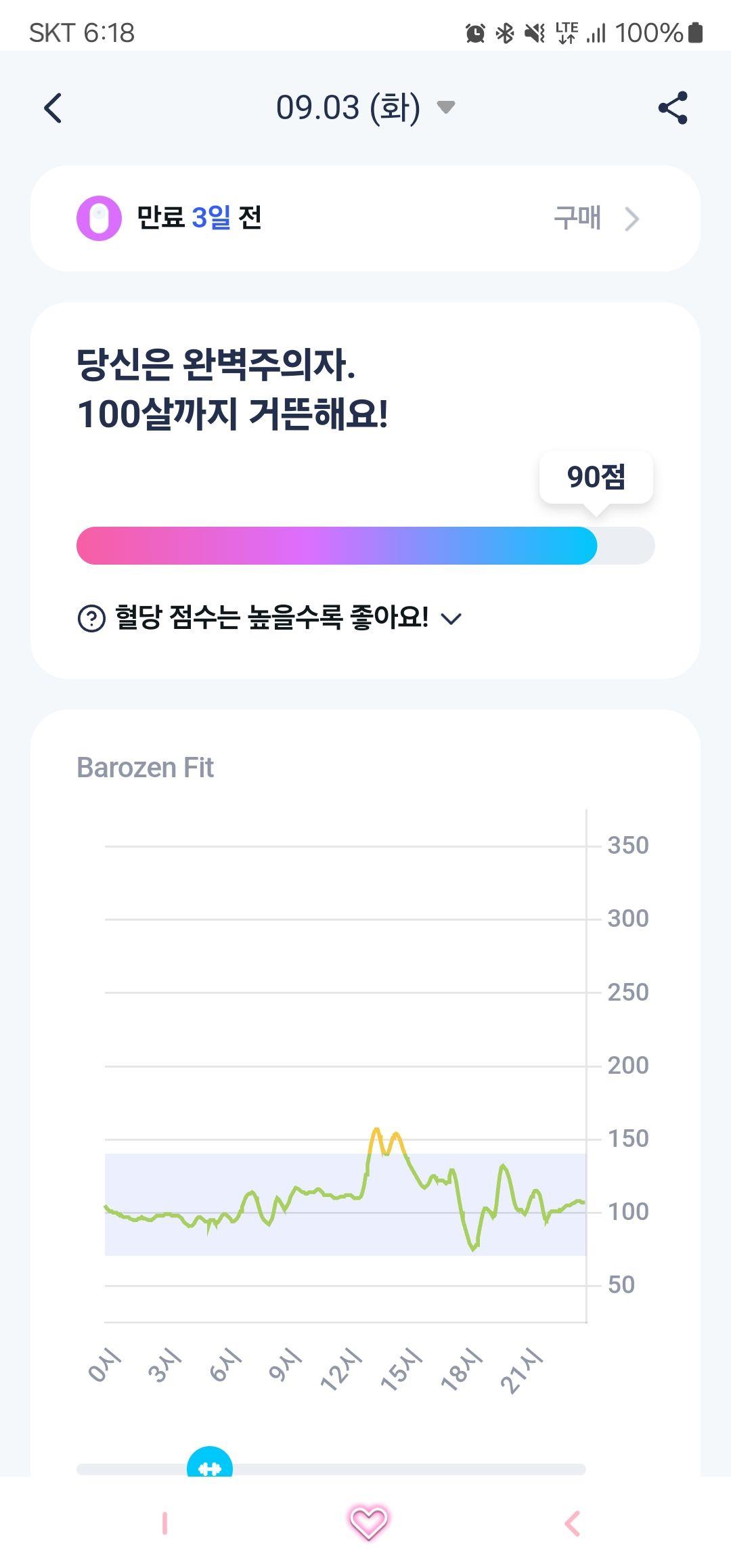Tap the Barozen Fit chart title

[145, 768]
